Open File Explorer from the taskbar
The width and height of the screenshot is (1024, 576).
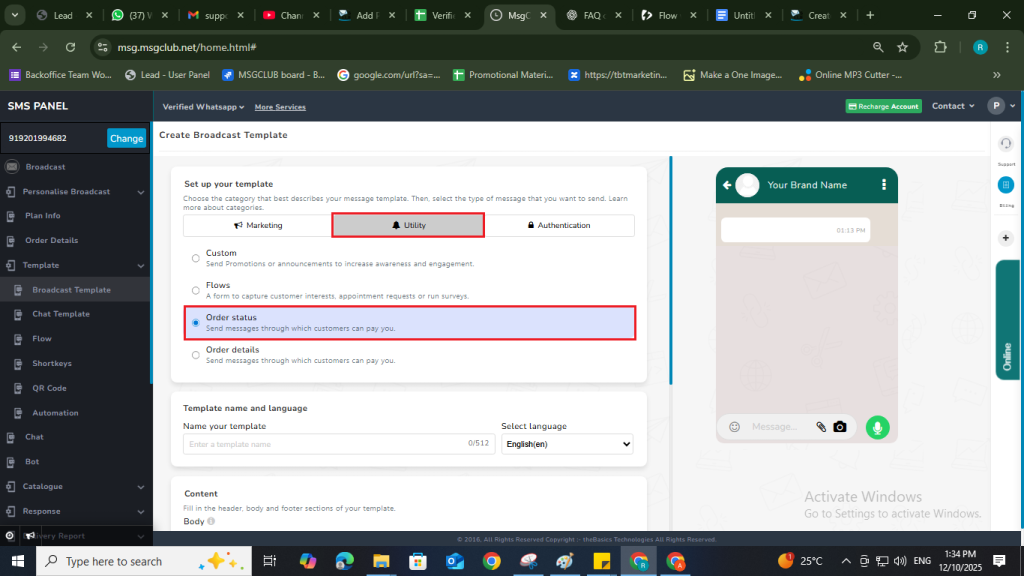coord(385,561)
